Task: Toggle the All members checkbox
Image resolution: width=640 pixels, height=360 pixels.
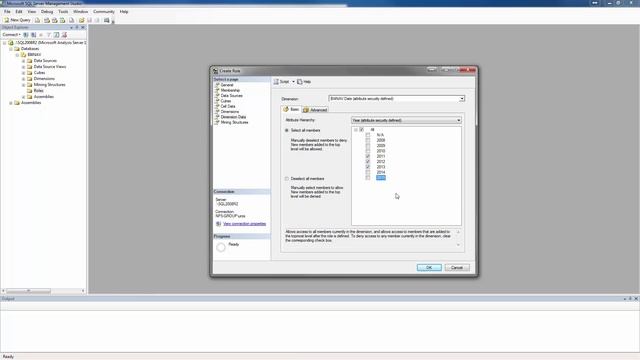Action: pos(362,130)
